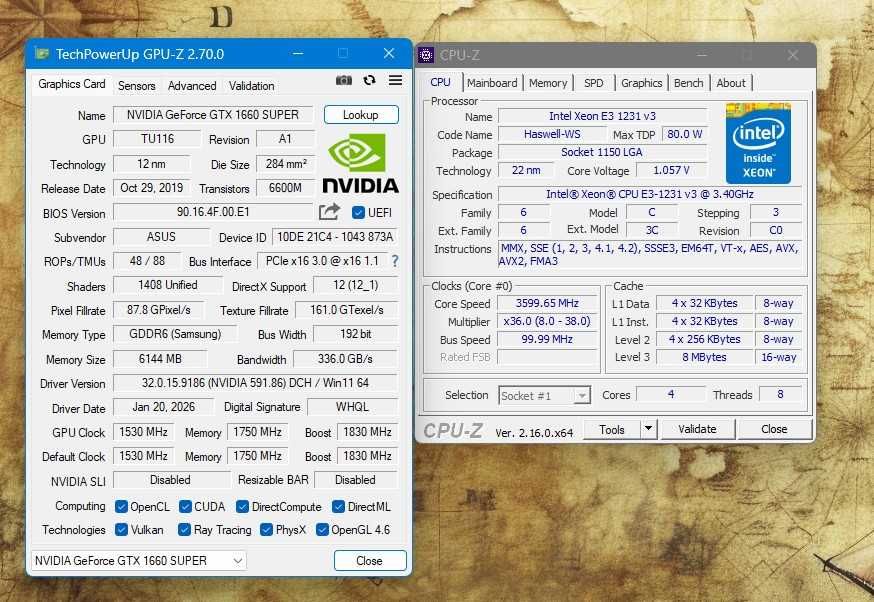Click the Specification Intel Xeon CPU E3-1231 v3 text
The width and height of the screenshot is (874, 602).
point(650,195)
